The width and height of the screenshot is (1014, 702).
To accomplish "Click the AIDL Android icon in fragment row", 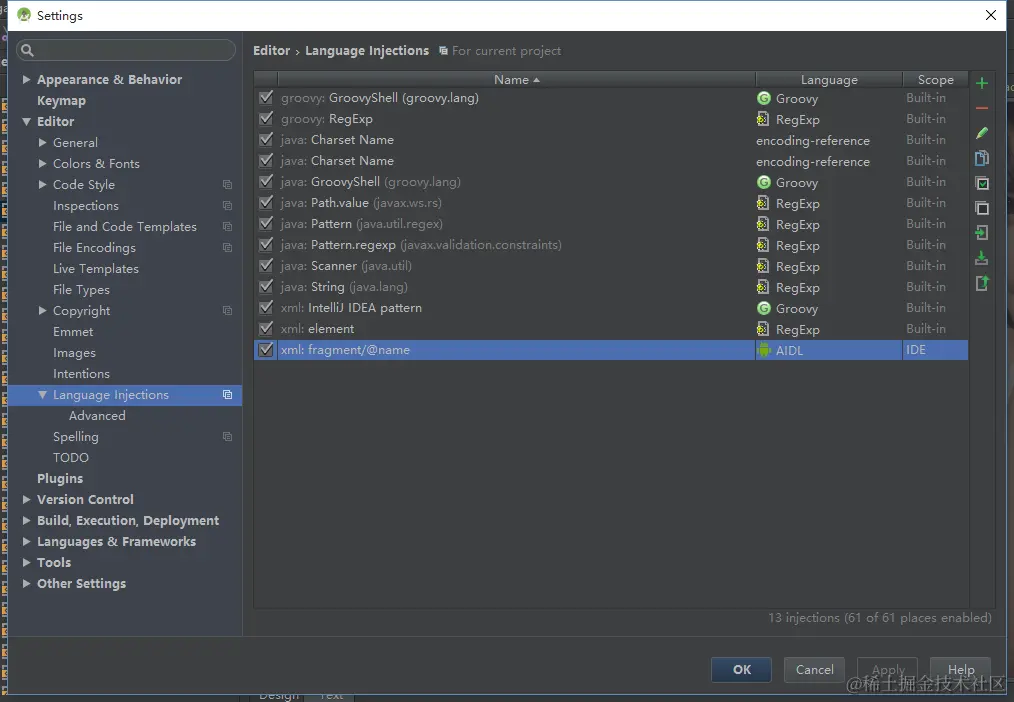I will point(764,350).
